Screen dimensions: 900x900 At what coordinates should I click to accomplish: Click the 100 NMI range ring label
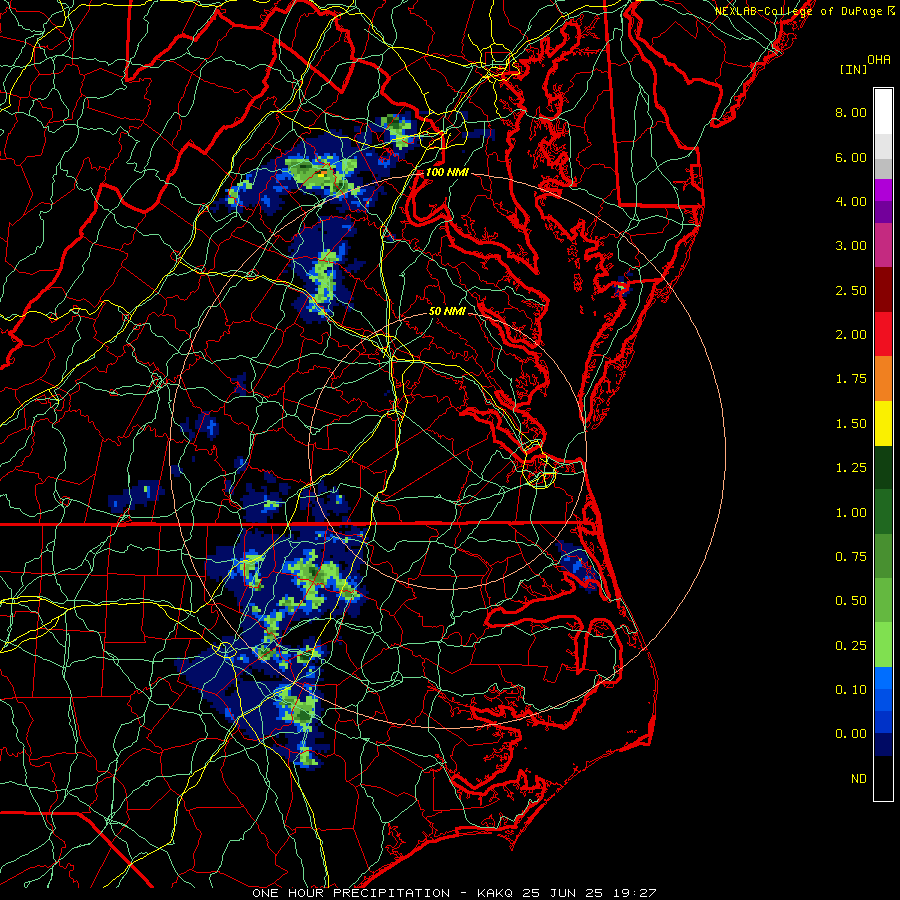447,172
